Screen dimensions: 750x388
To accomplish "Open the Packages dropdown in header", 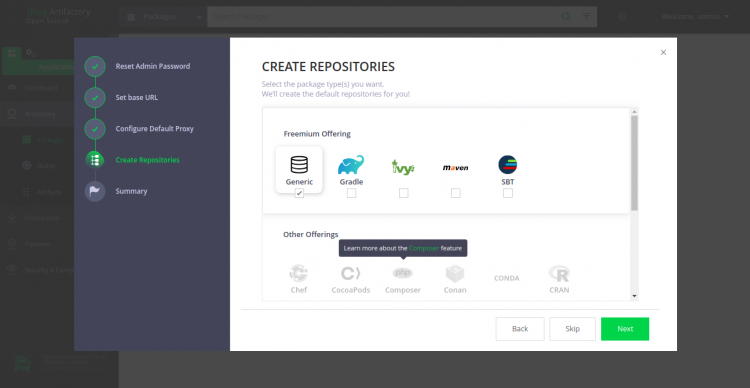I will pos(164,17).
